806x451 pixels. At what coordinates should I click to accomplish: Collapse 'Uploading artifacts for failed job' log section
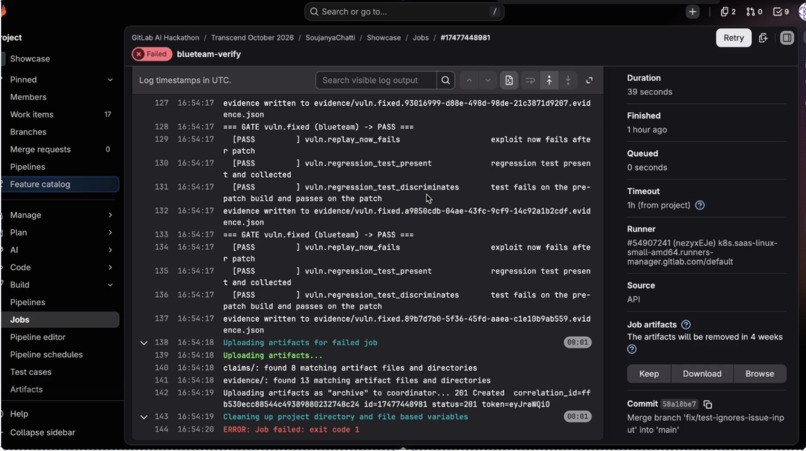[144, 342]
